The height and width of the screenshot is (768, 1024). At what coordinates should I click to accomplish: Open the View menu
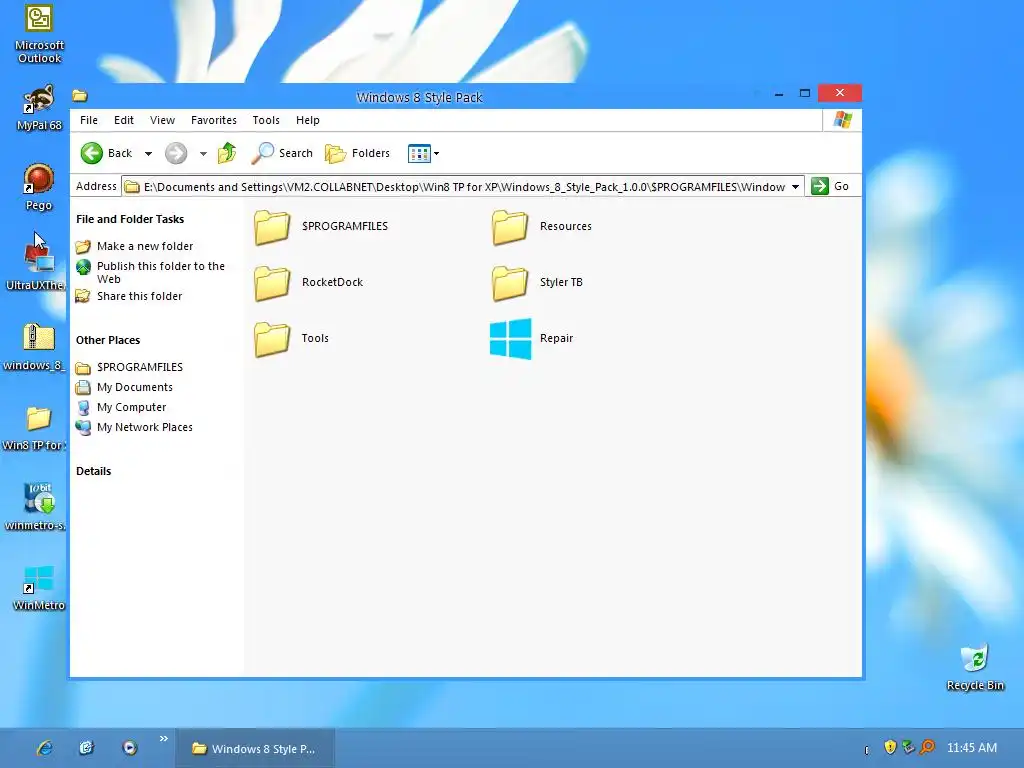click(x=162, y=120)
